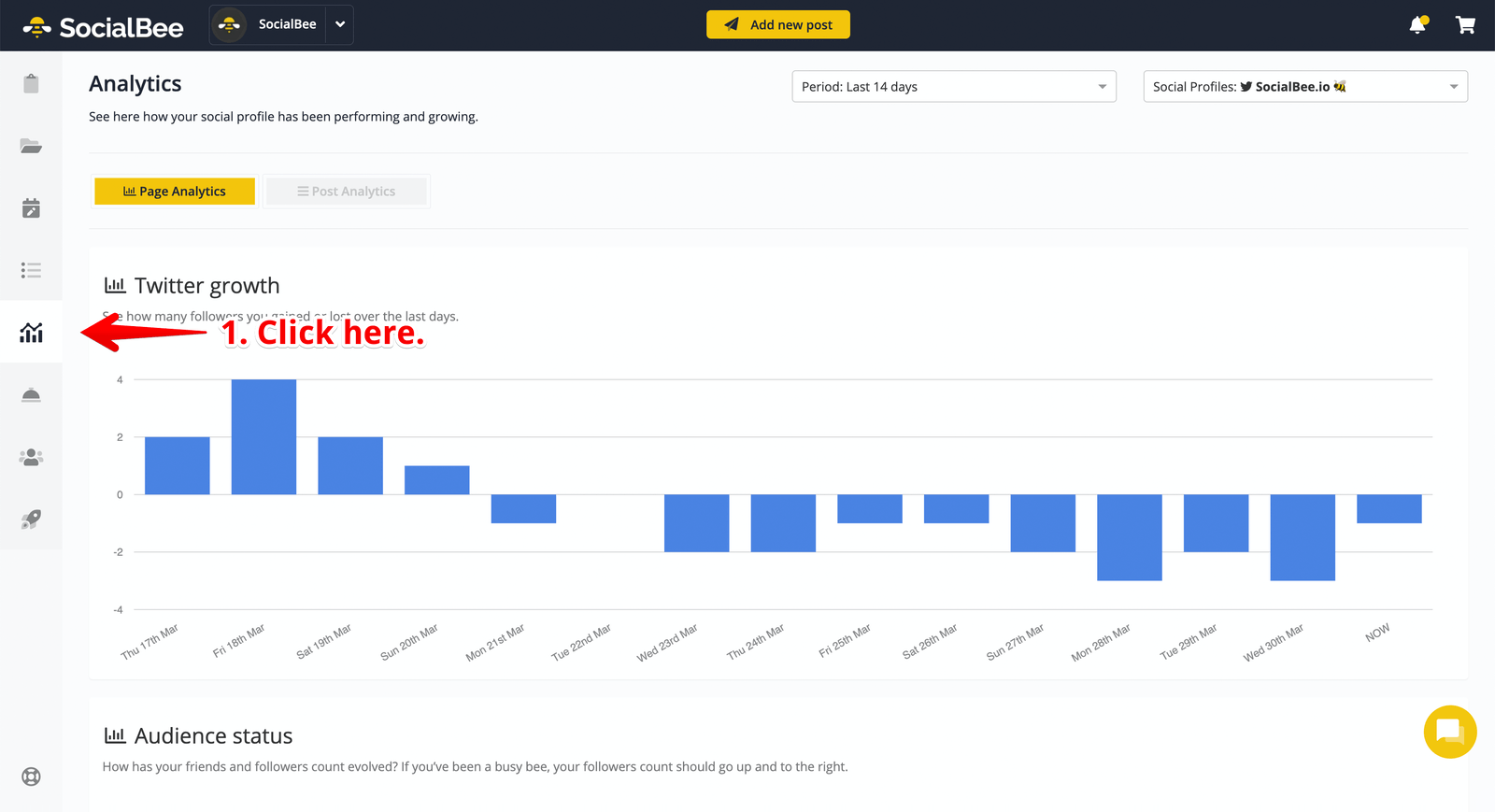
Task: Click the Thu 24th Mar bar
Action: [x=783, y=523]
